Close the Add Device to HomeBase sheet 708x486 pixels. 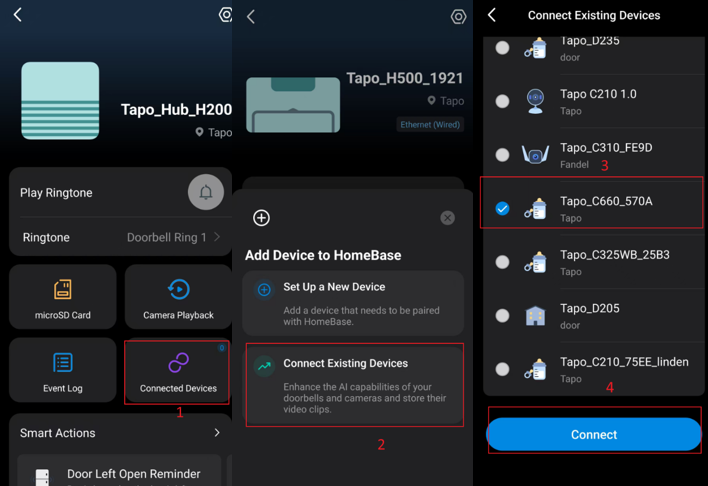[447, 218]
